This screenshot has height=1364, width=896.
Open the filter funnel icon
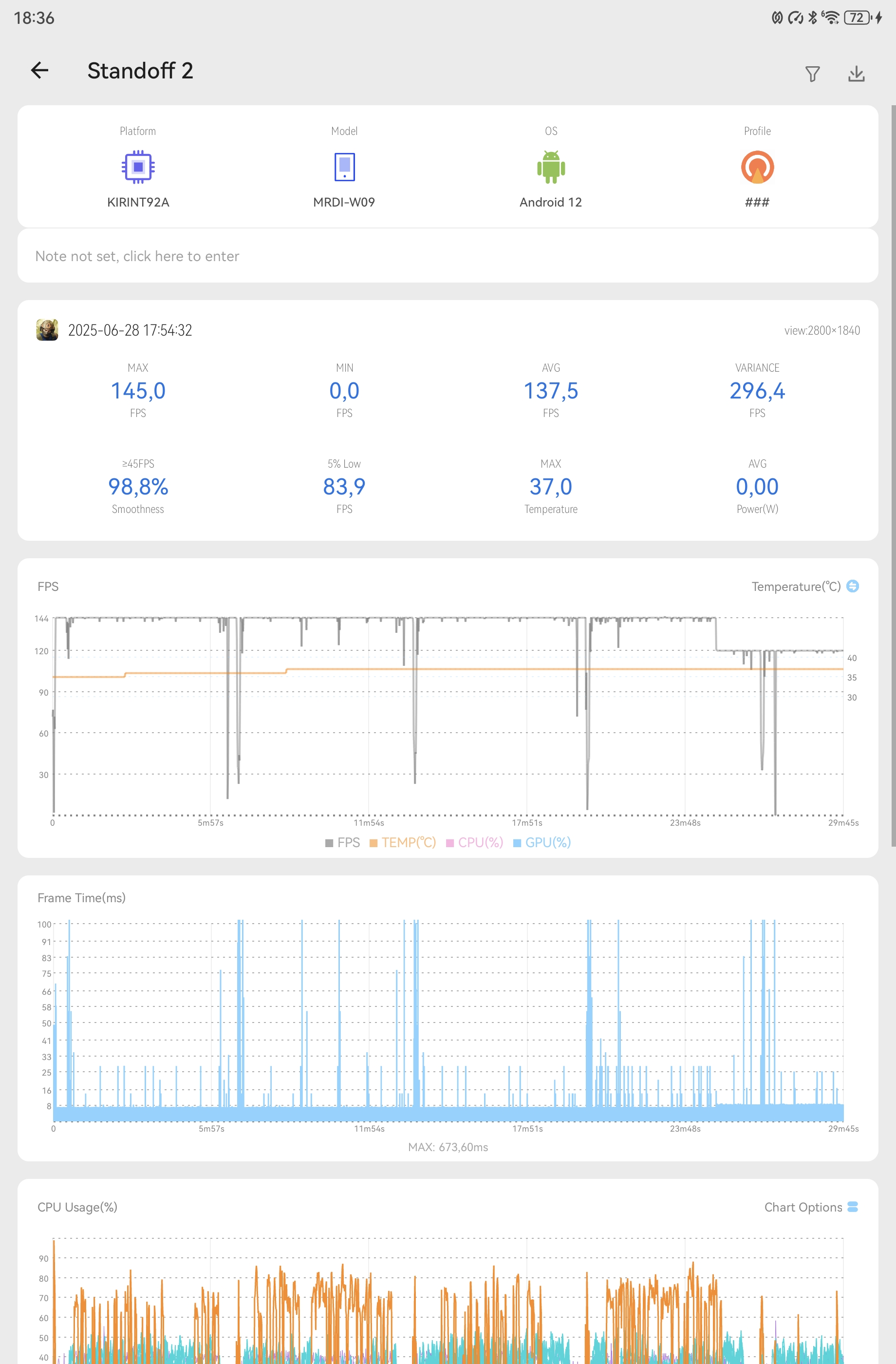coord(812,74)
